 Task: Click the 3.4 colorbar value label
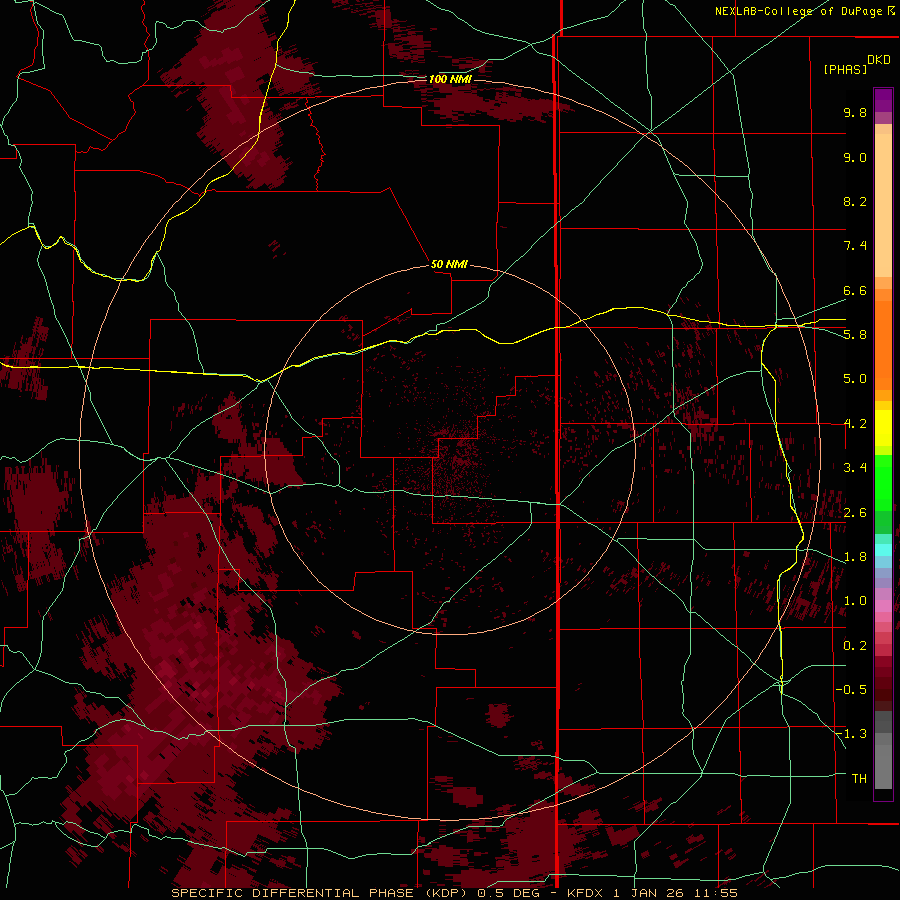[x=855, y=468]
